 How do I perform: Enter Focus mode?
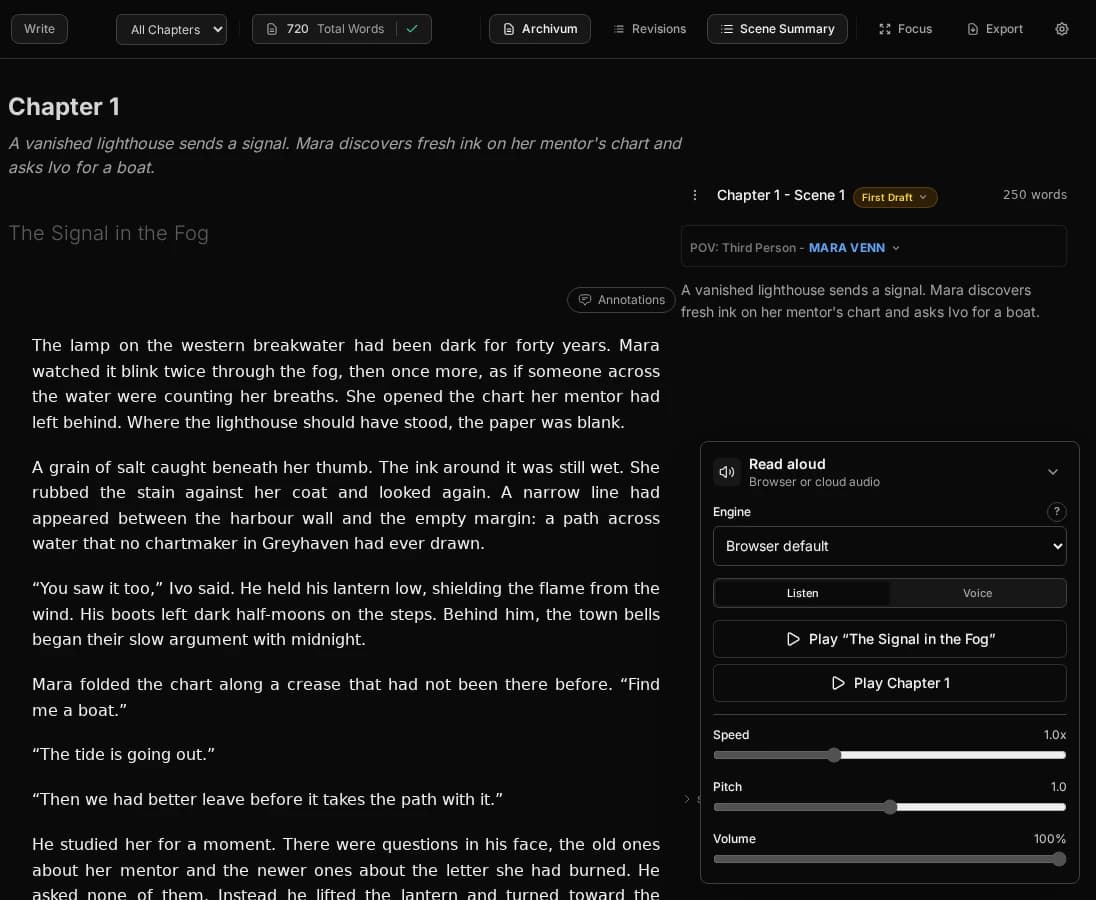(x=905, y=29)
